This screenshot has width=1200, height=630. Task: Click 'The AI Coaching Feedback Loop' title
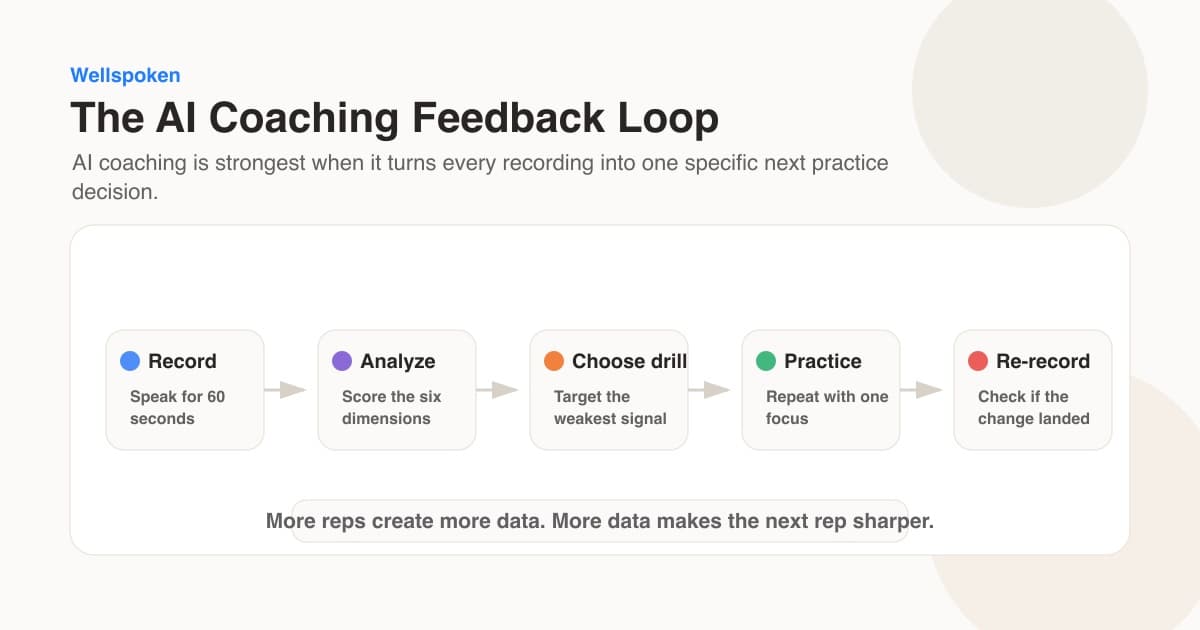click(x=394, y=118)
